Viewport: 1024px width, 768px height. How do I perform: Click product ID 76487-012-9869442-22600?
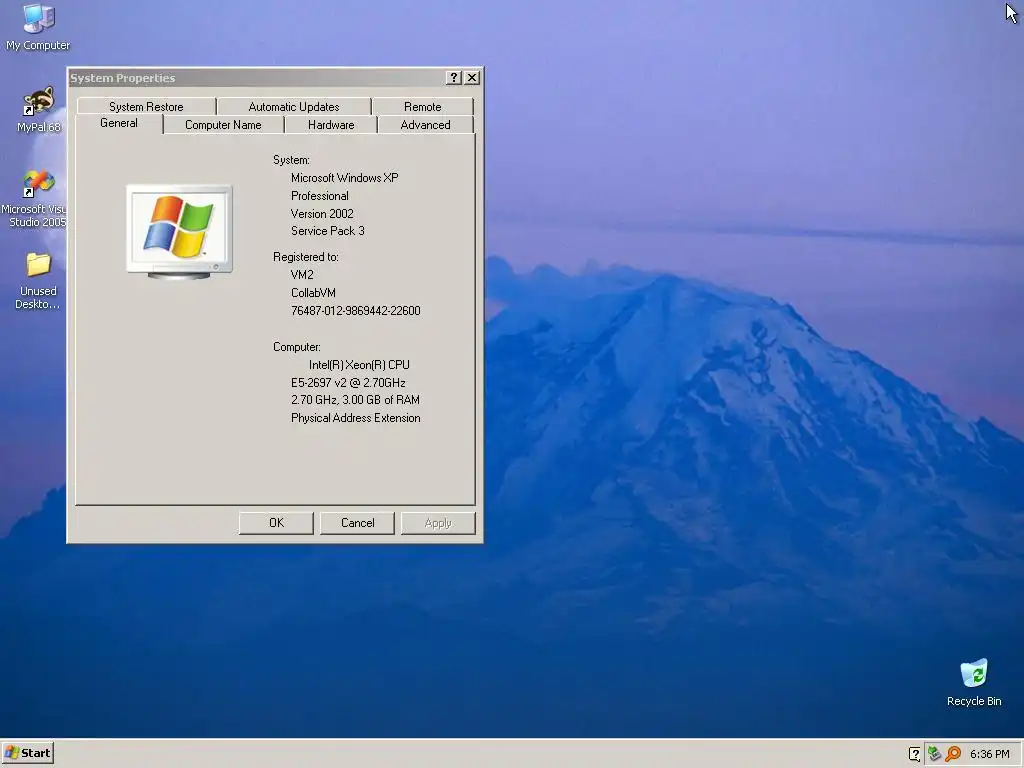point(355,311)
